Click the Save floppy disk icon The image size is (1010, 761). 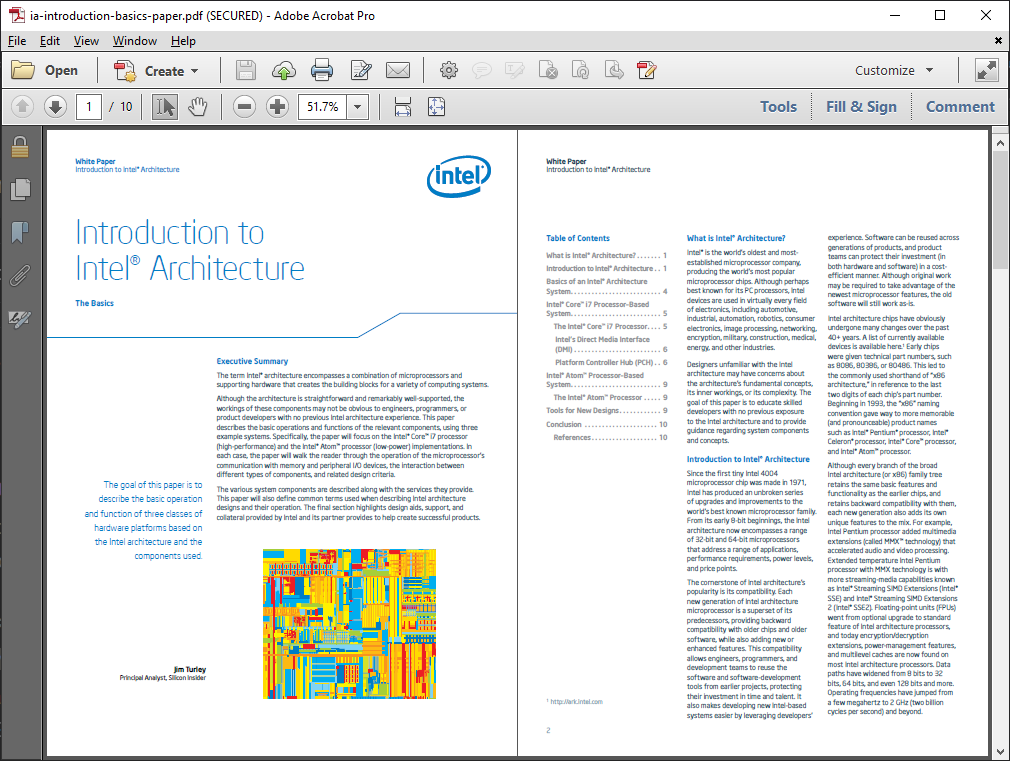click(245, 70)
